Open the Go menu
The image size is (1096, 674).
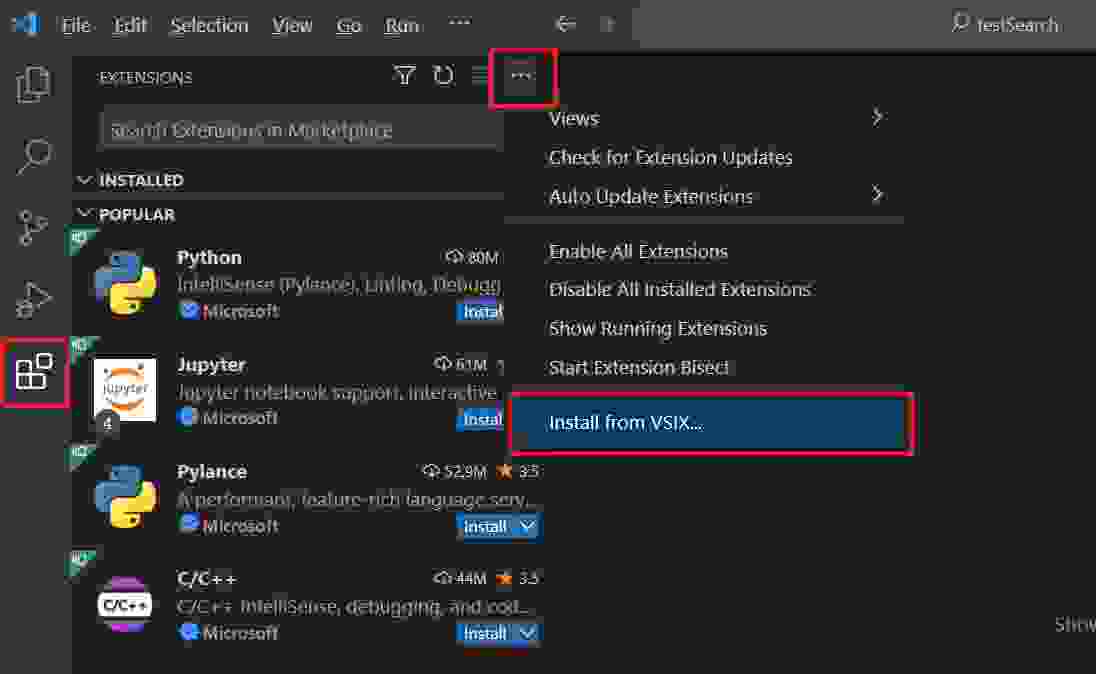[349, 25]
